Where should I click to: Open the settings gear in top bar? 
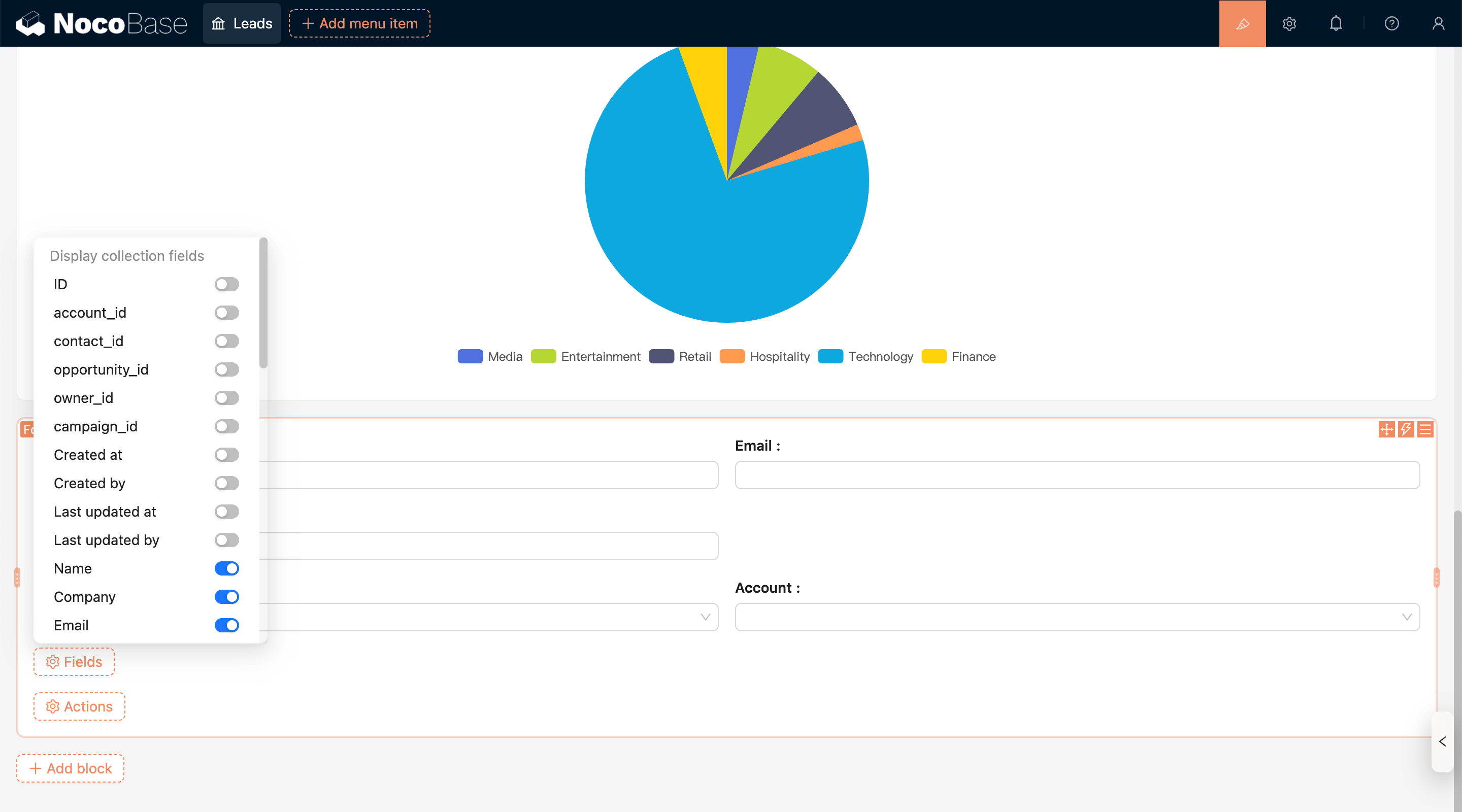point(1289,23)
